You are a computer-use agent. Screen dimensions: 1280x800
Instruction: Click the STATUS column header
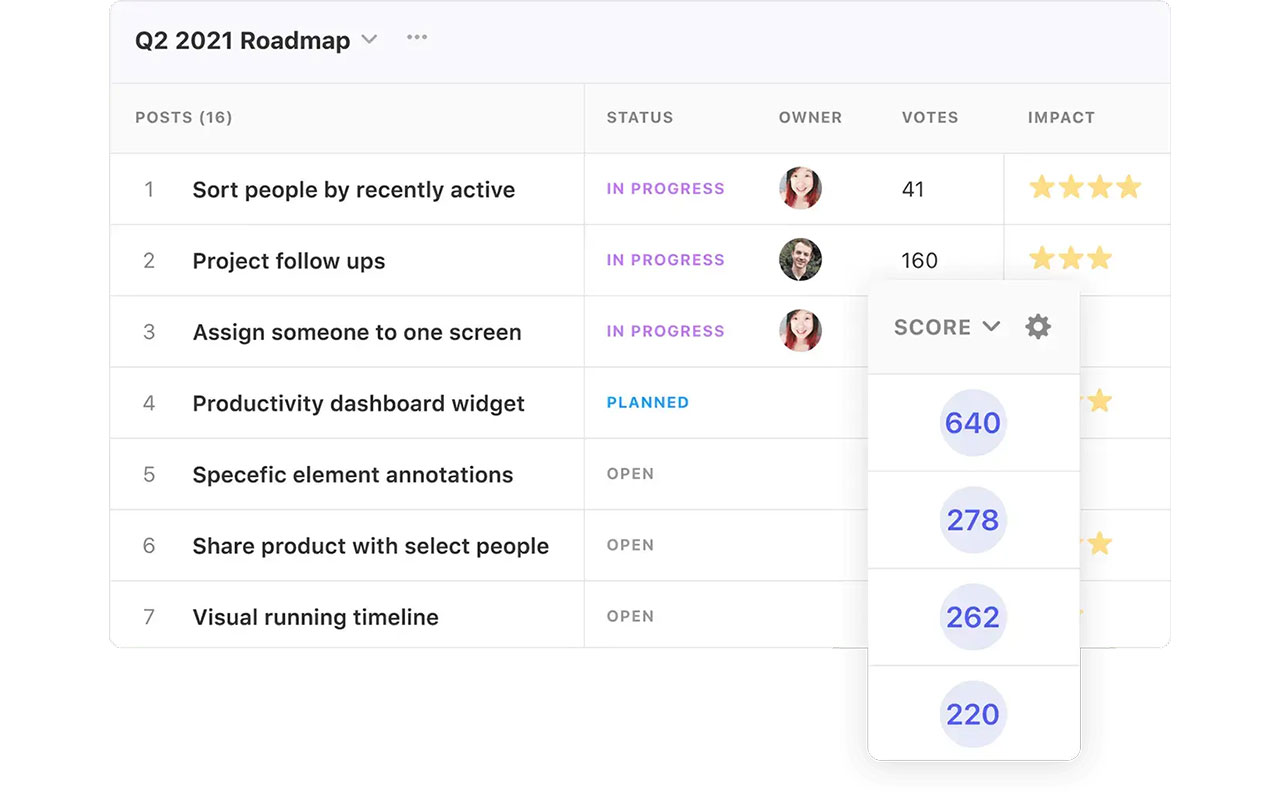pos(639,118)
